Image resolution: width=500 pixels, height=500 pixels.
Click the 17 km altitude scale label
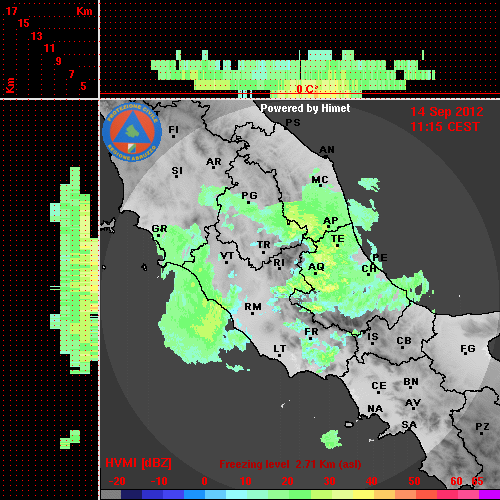(11, 11)
